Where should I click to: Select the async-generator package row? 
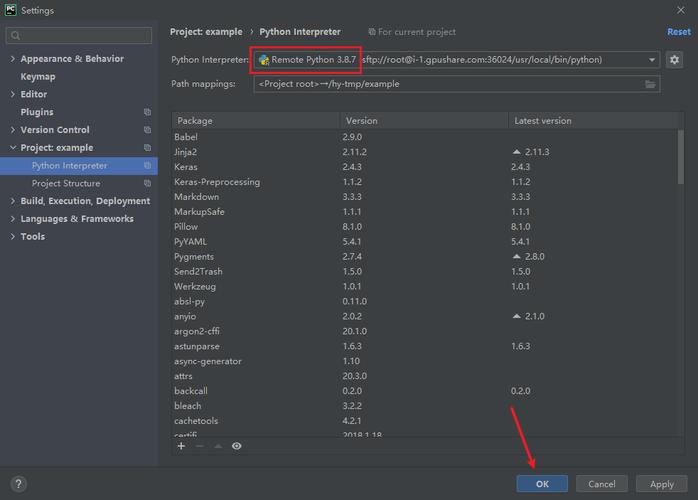point(424,361)
